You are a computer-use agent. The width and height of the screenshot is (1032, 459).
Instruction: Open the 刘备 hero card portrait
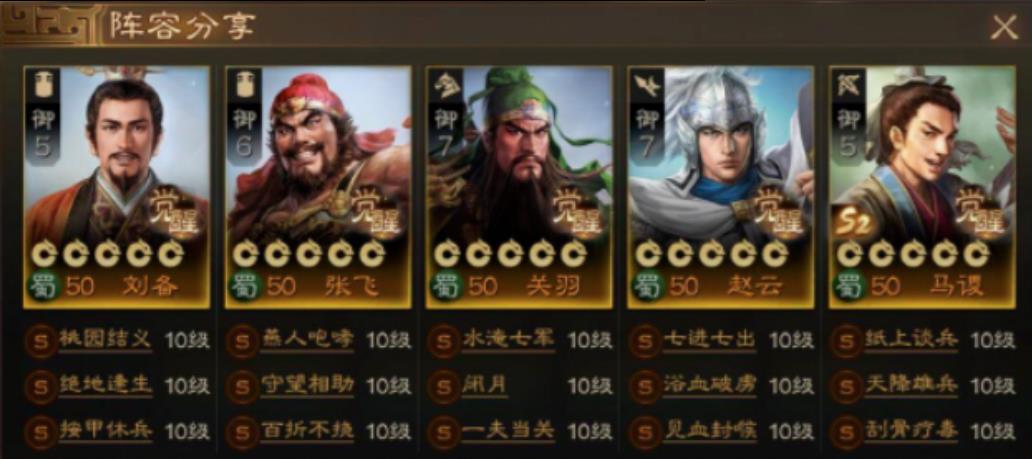[x=116, y=187]
